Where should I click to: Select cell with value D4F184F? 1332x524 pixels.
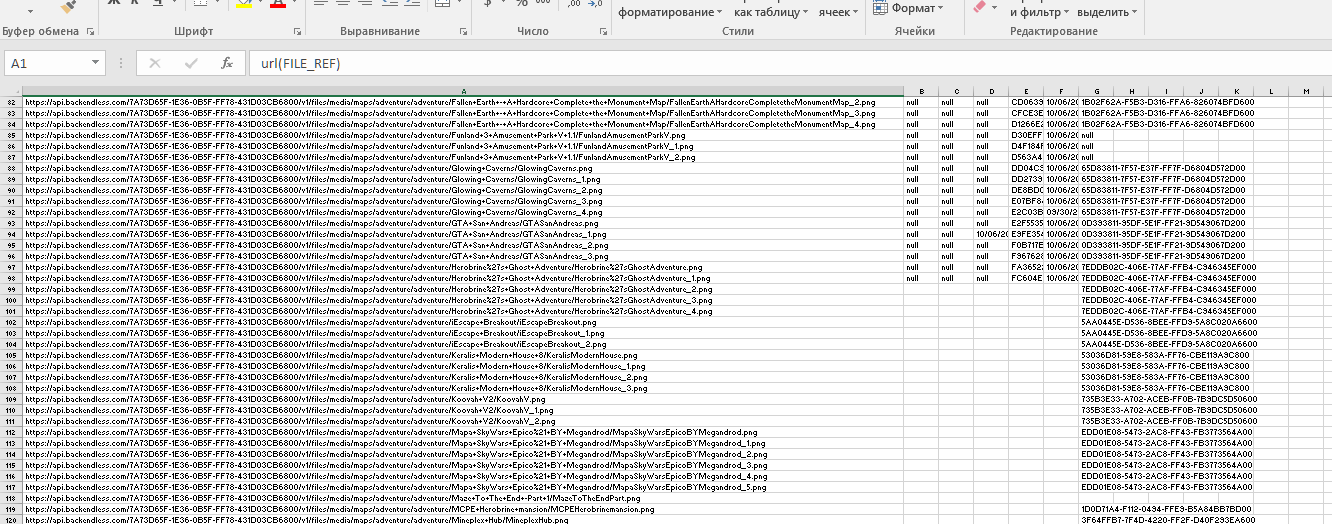tap(1027, 146)
